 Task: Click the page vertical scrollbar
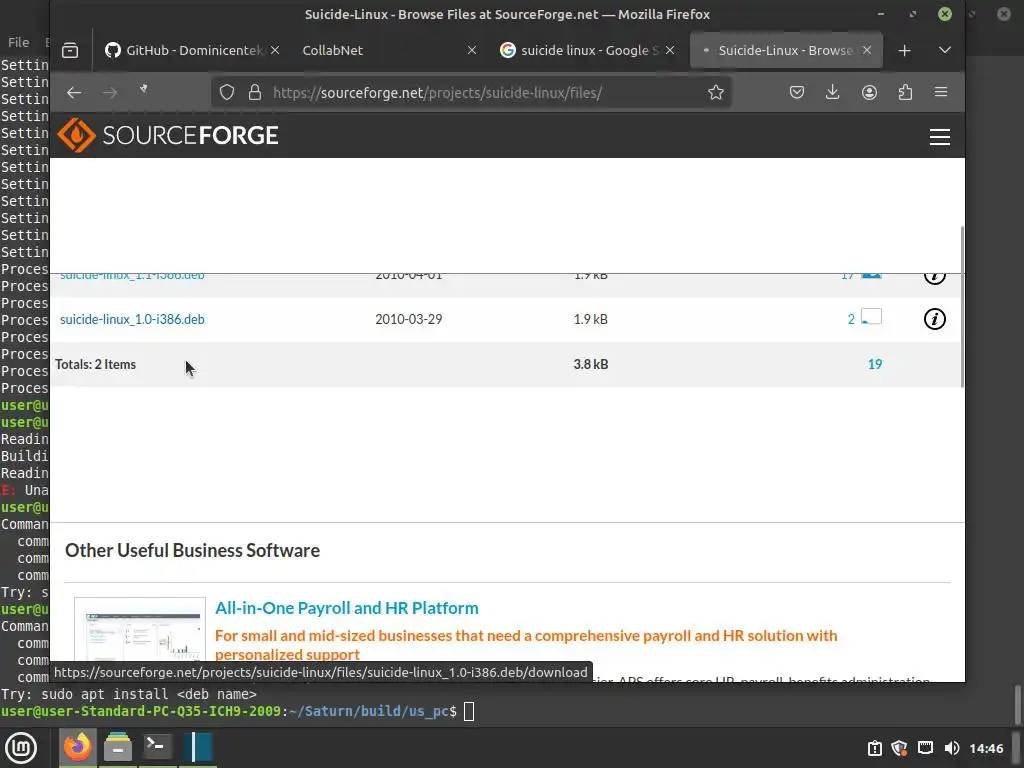(x=961, y=307)
